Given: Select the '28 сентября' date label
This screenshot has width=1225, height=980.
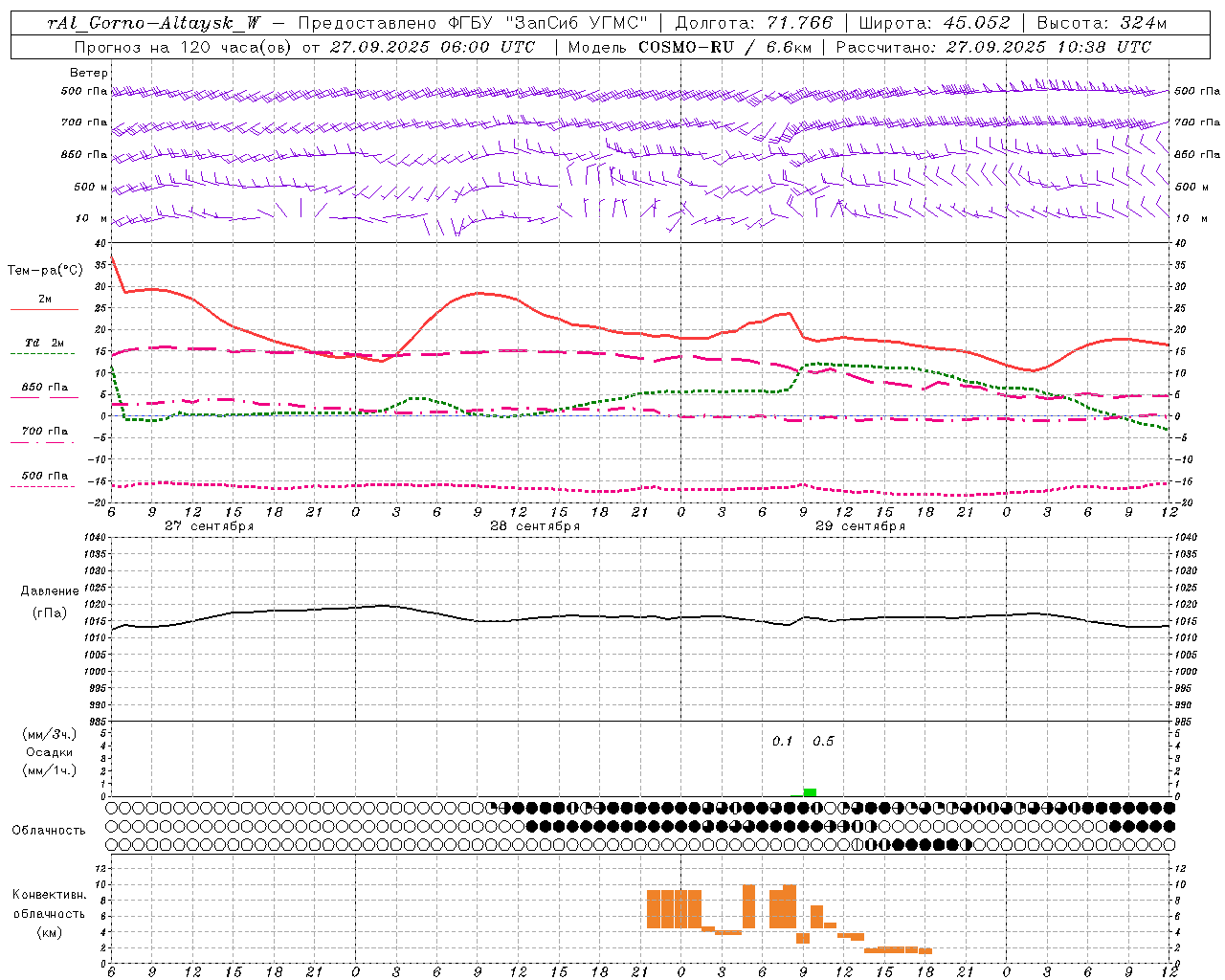Looking at the screenshot, I should tap(535, 525).
